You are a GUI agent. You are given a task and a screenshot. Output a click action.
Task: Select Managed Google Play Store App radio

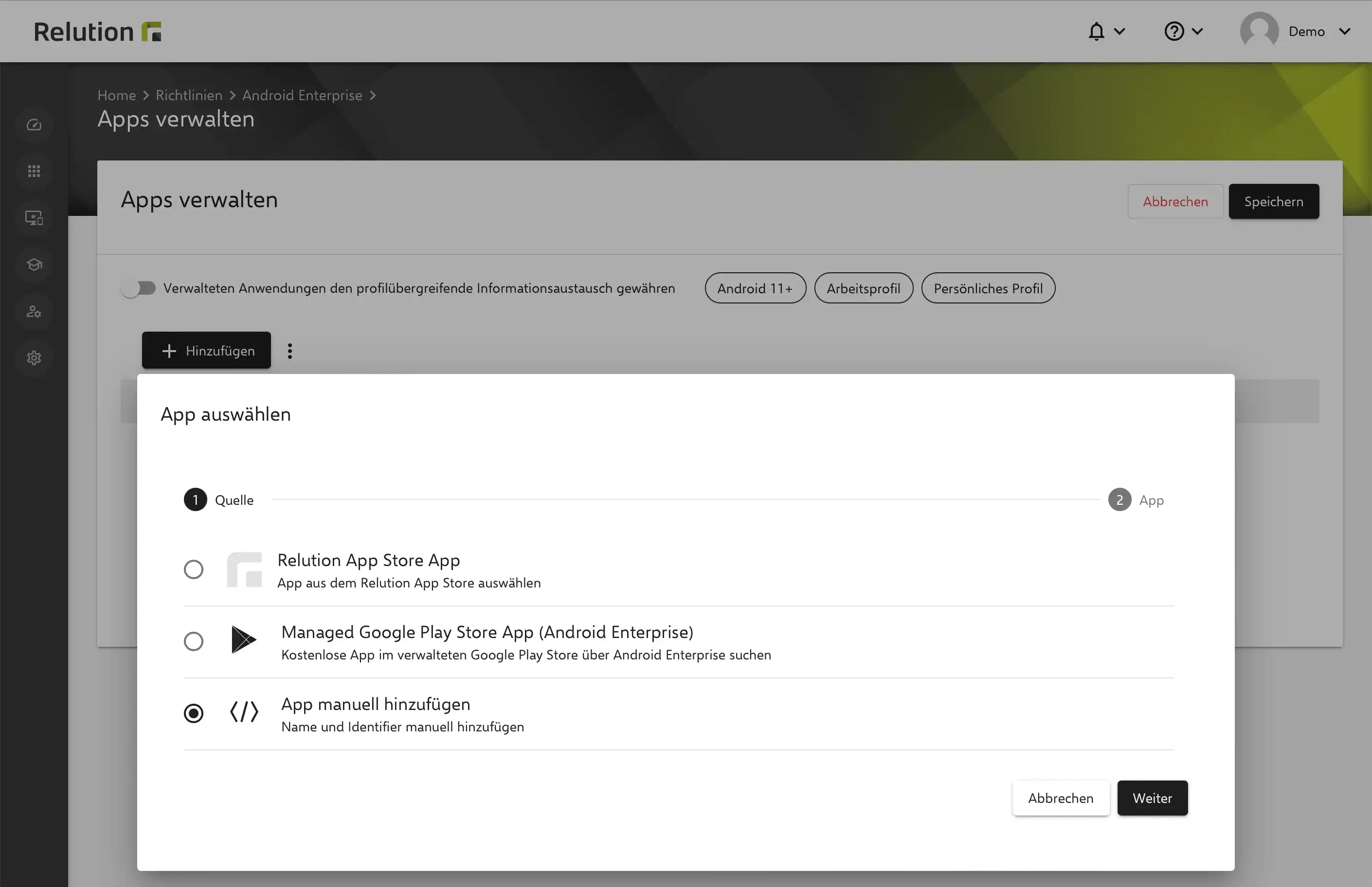[x=194, y=641]
